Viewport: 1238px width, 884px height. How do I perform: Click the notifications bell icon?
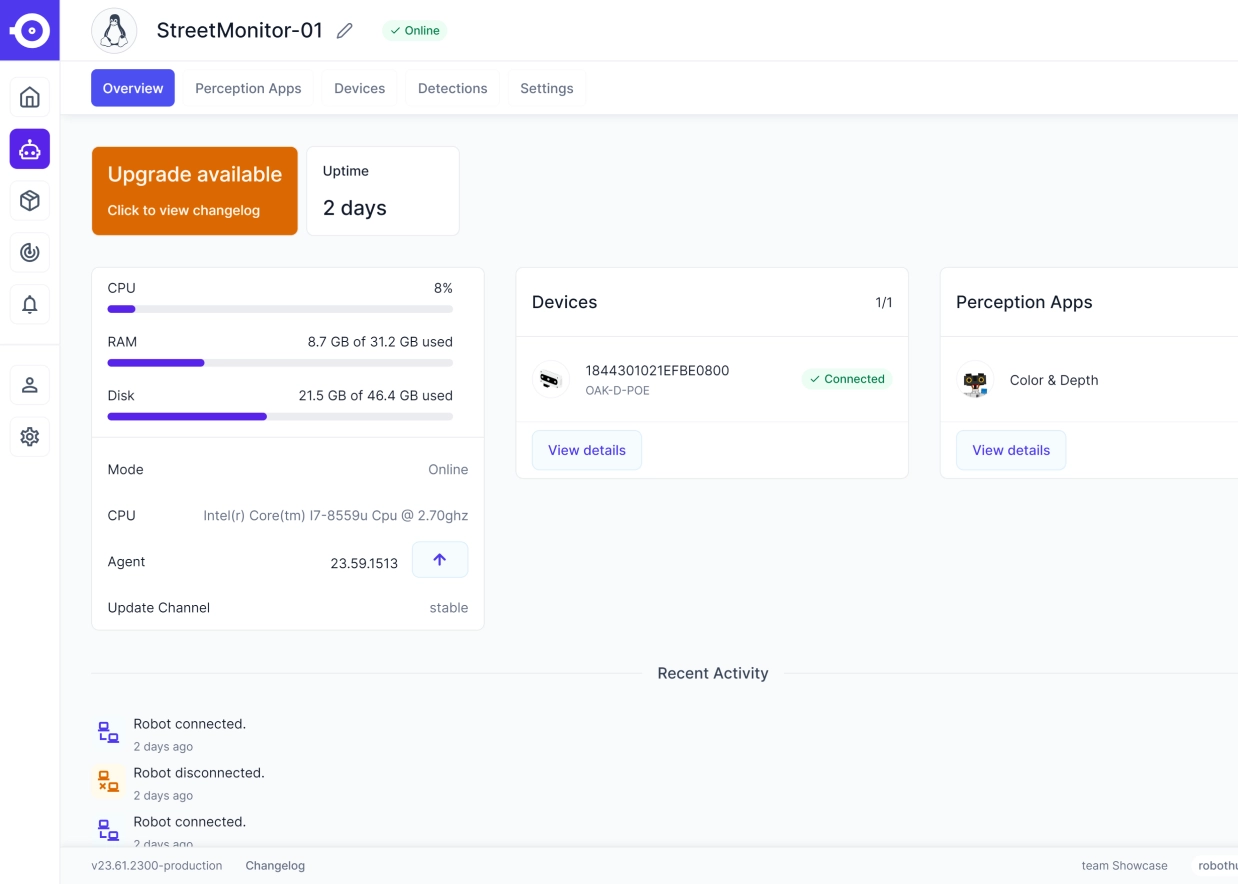point(30,305)
